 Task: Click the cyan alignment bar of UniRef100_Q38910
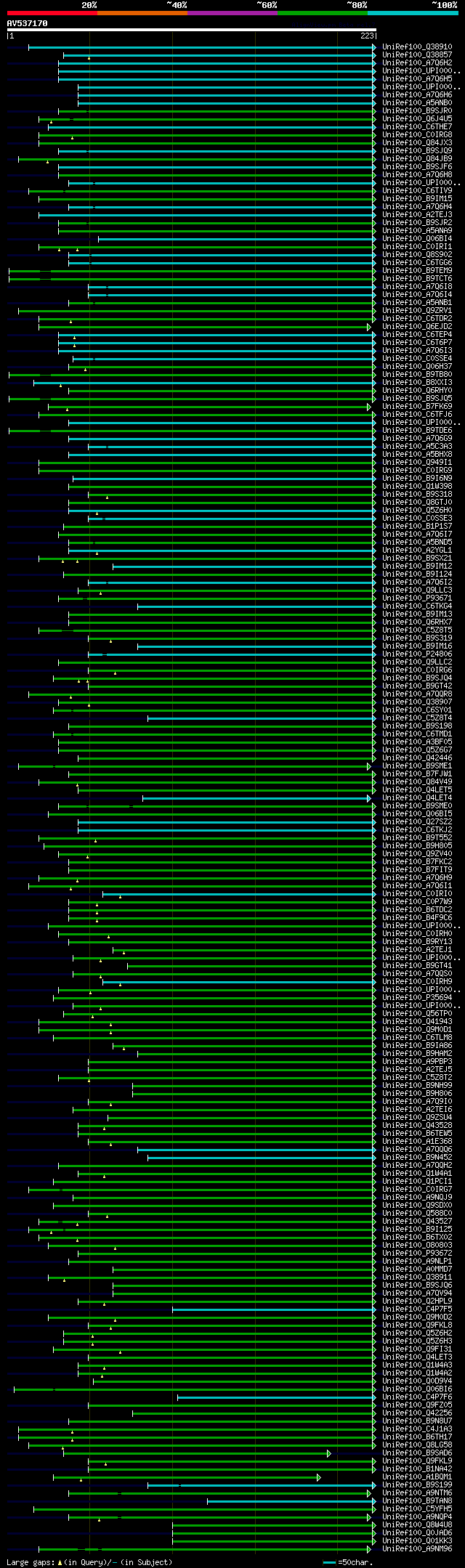coord(202,47)
